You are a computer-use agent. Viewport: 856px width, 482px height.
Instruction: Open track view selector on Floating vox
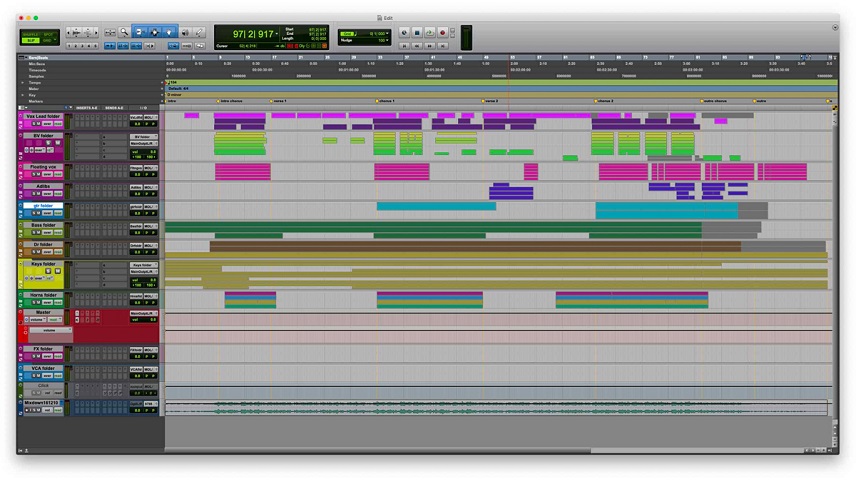point(47,174)
